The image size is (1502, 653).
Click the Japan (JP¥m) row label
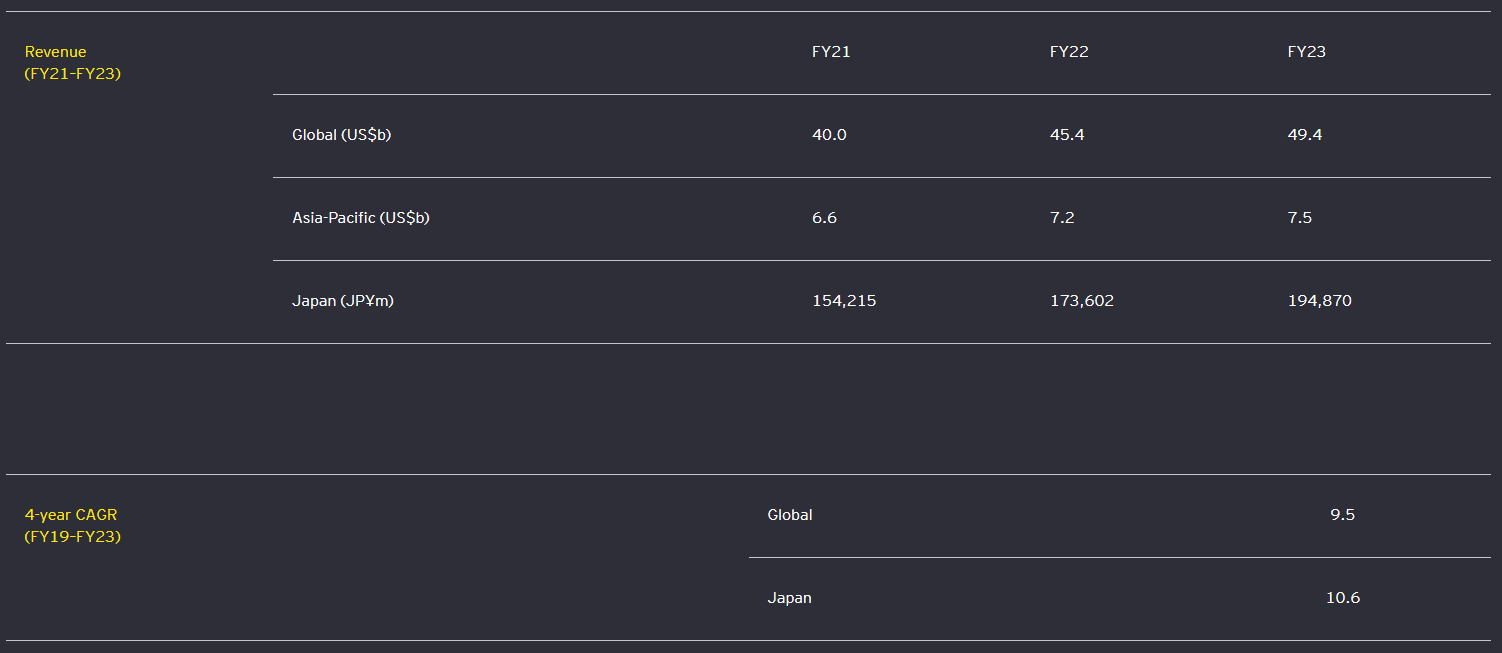click(343, 301)
